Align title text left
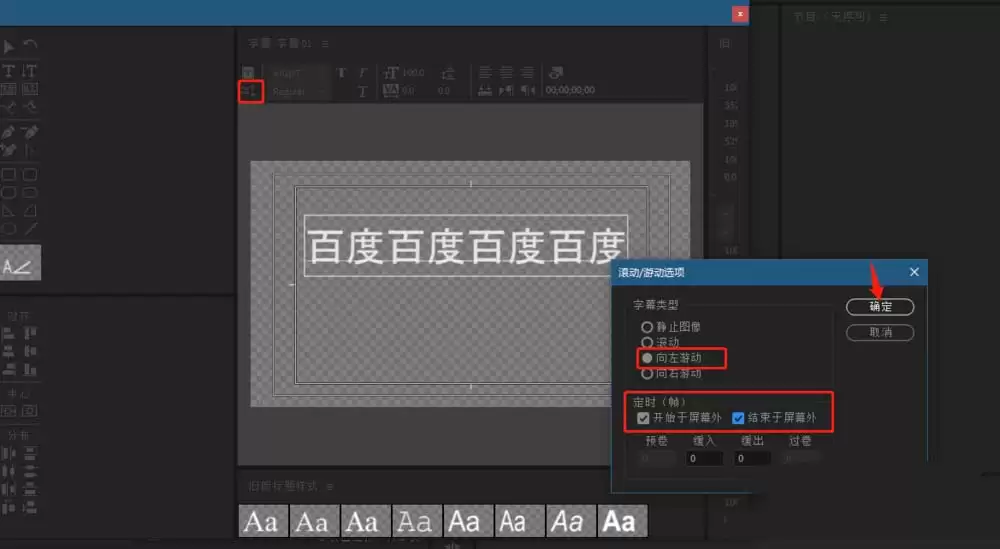This screenshot has height=549, width=1000. [485, 73]
